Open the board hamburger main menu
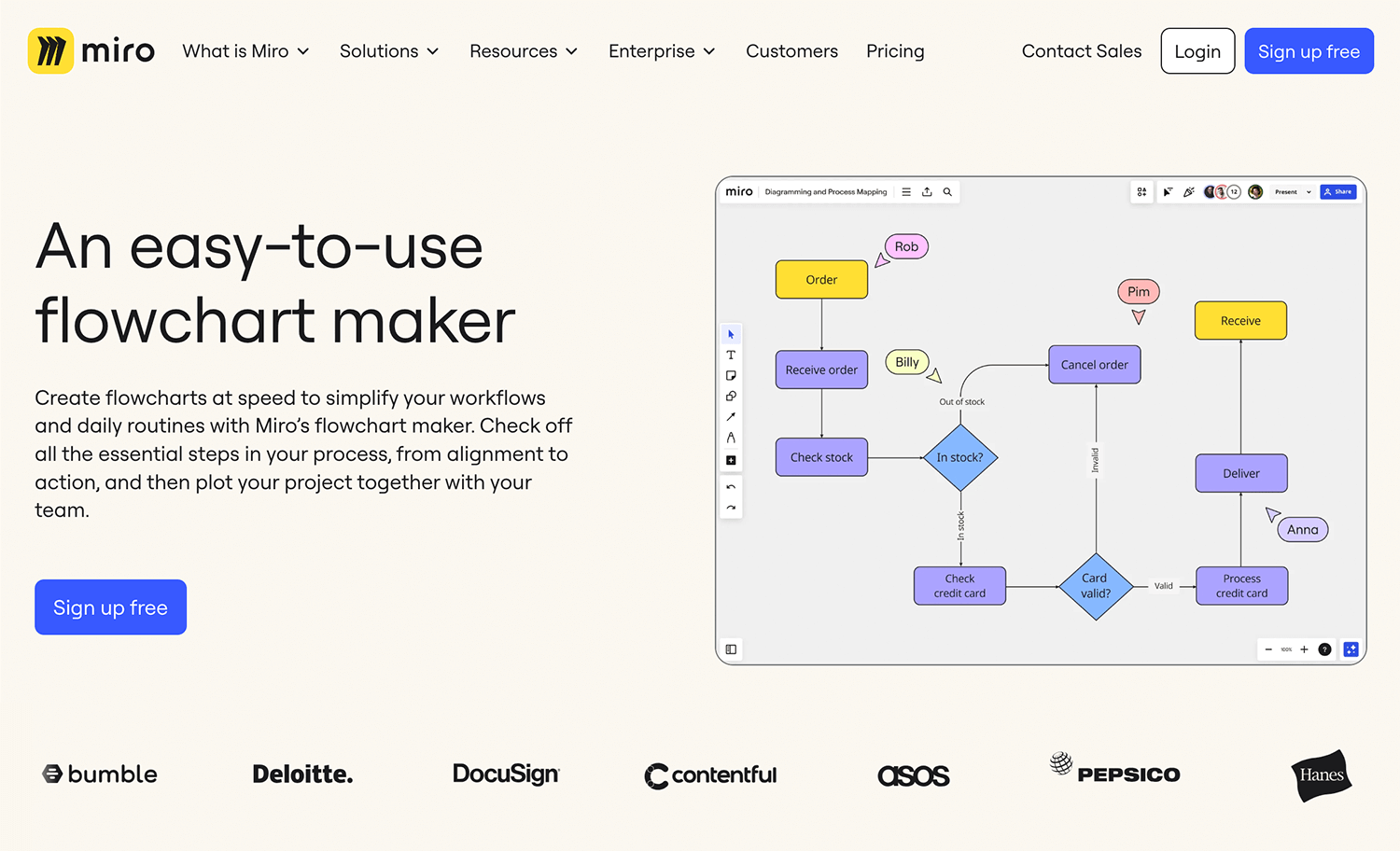The width and height of the screenshot is (1400, 851). coord(906,192)
